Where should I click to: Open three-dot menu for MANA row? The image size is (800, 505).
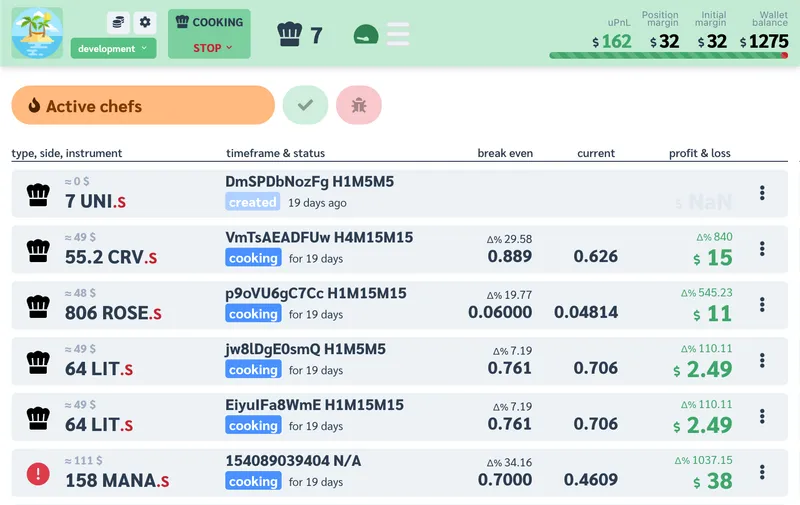point(763,472)
